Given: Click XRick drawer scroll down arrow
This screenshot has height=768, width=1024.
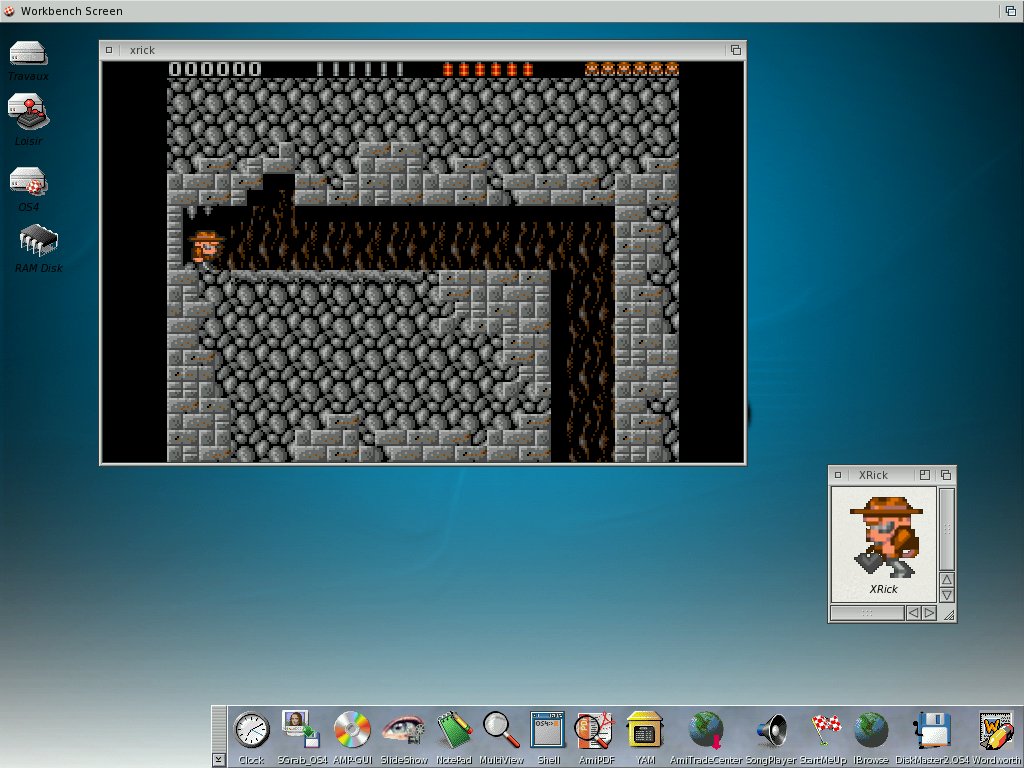Looking at the screenshot, I should pos(947,595).
